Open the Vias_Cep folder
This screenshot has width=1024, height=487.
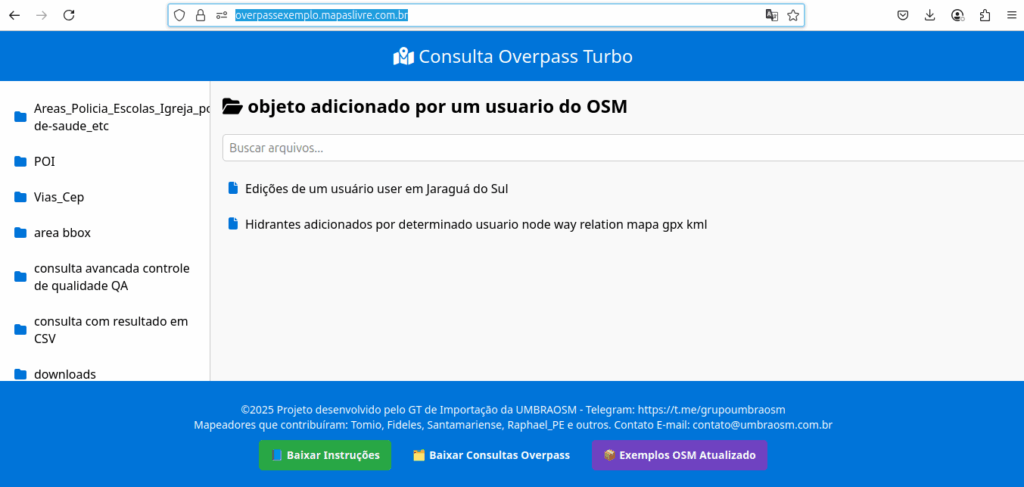(x=59, y=197)
